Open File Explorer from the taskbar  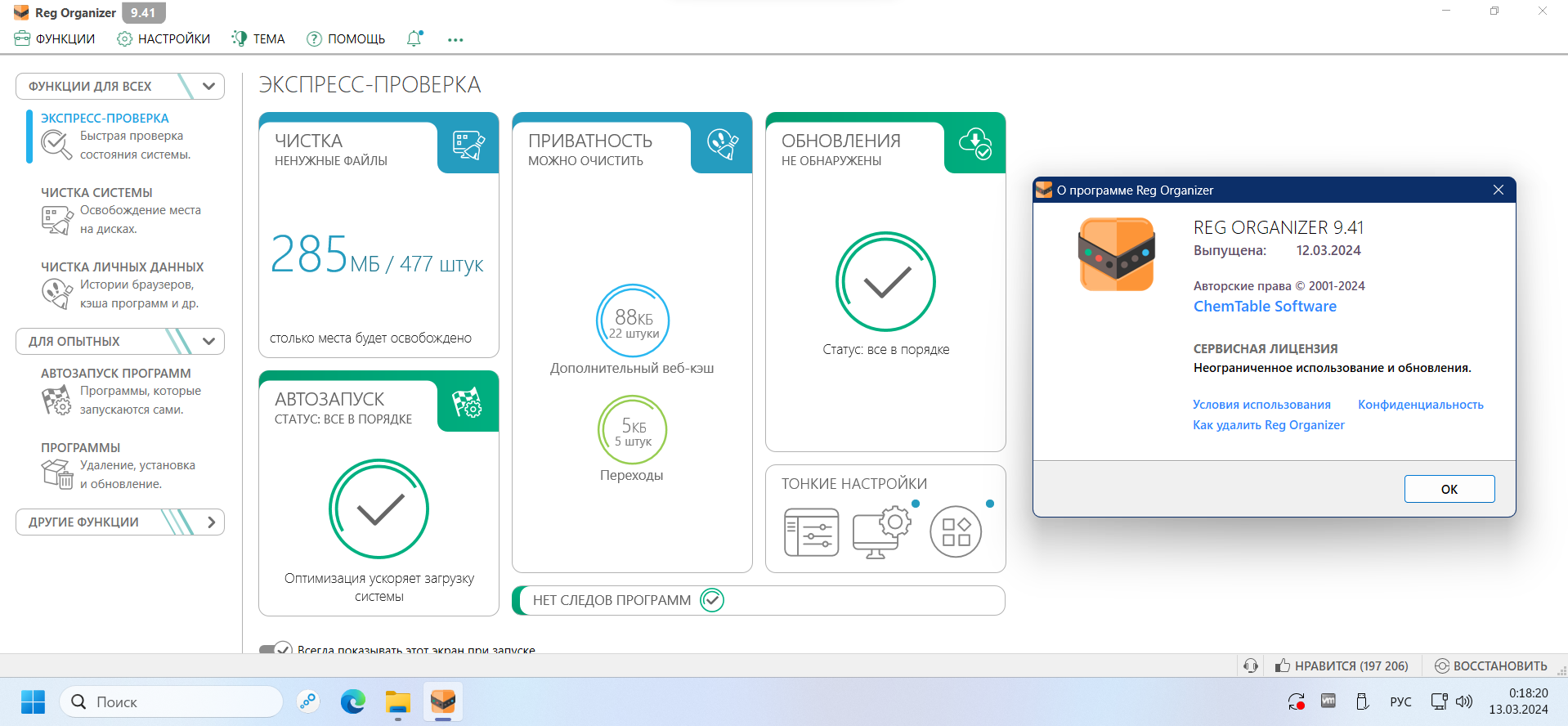click(x=398, y=701)
